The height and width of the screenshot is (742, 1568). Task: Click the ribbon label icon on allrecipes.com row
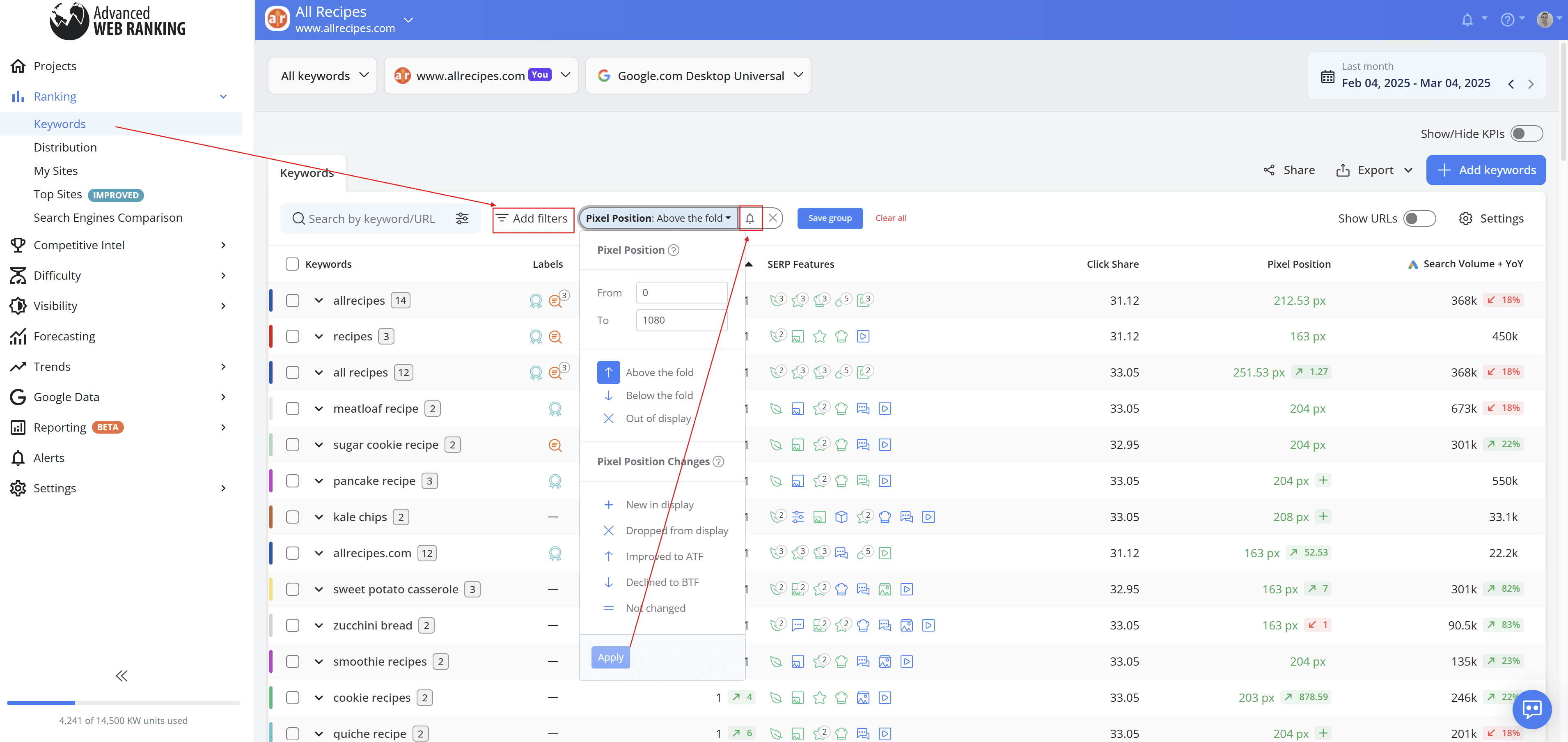[x=555, y=553]
